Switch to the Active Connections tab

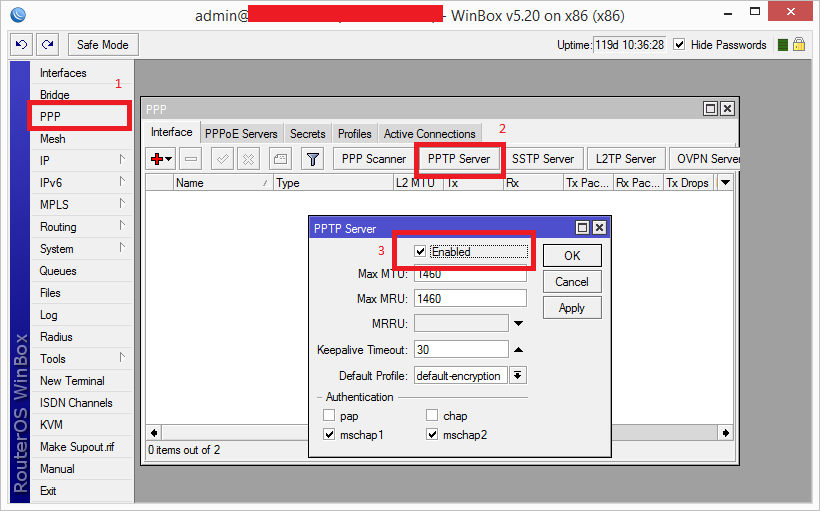point(429,134)
